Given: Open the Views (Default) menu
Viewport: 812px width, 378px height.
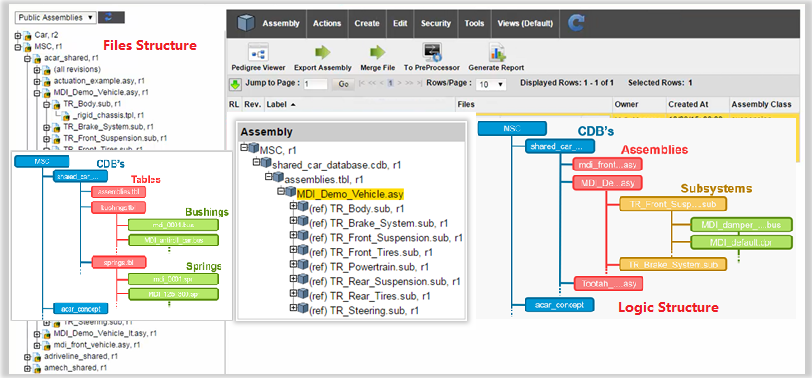Looking at the screenshot, I should click(525, 23).
